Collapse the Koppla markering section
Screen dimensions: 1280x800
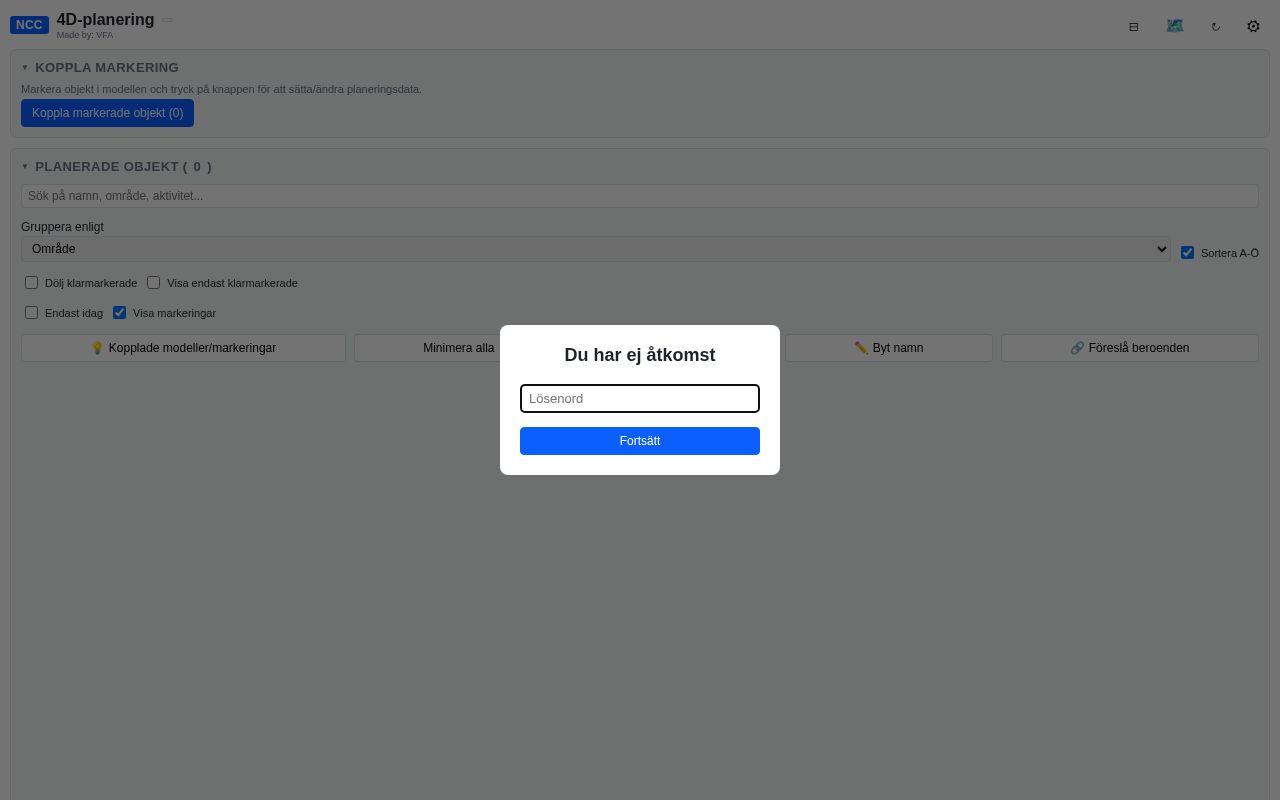(x=25, y=68)
